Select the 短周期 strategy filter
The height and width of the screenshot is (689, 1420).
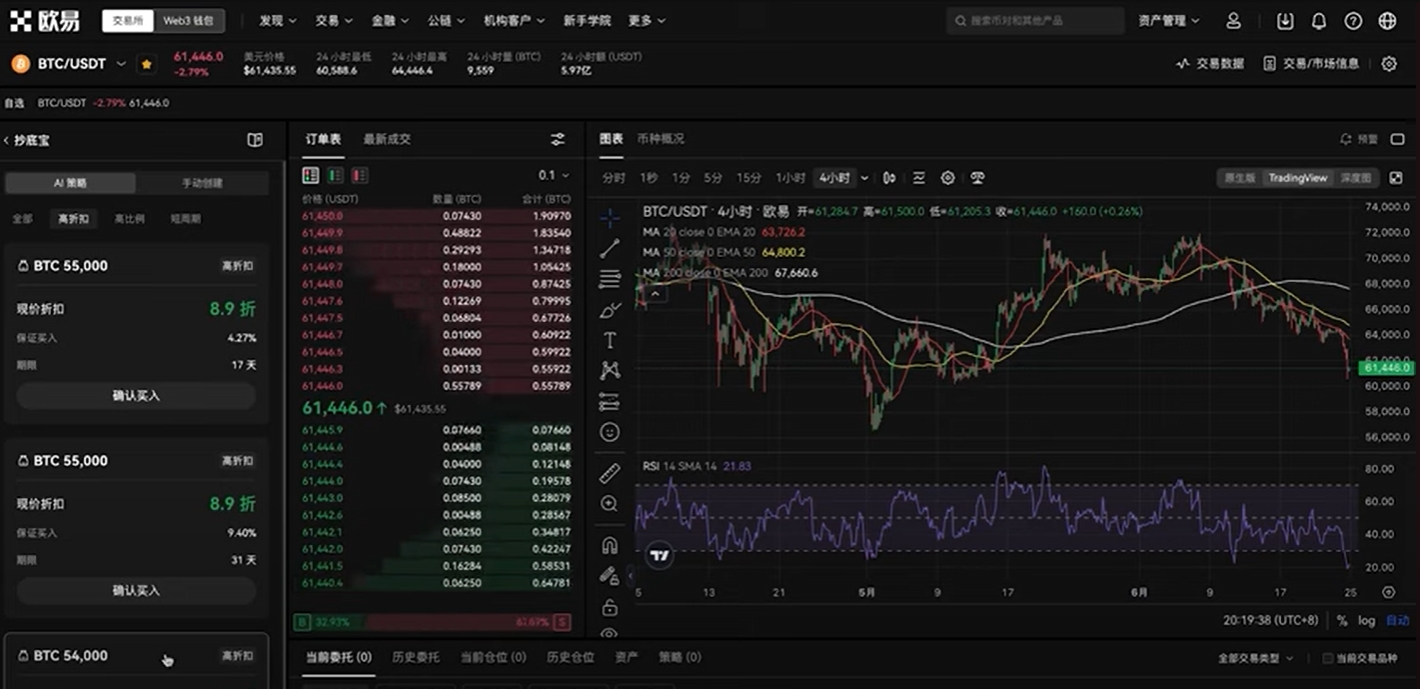[186, 218]
